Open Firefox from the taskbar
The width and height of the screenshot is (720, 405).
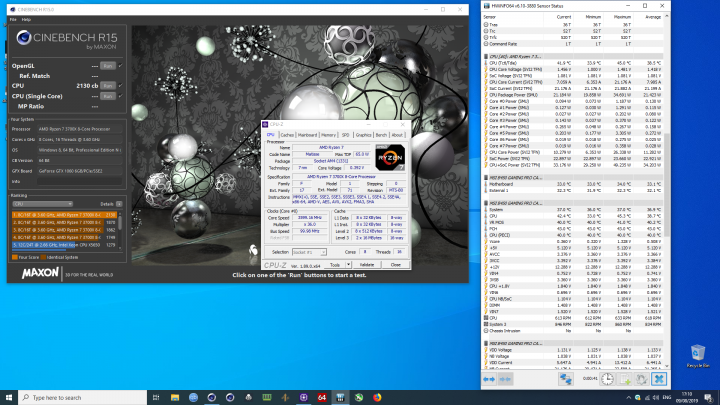(x=377, y=398)
